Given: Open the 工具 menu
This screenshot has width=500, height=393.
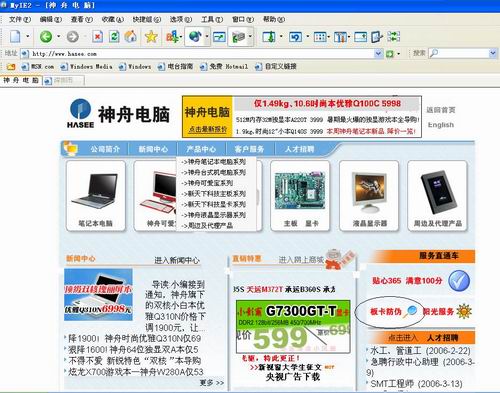Looking at the screenshot, I should point(212,19).
